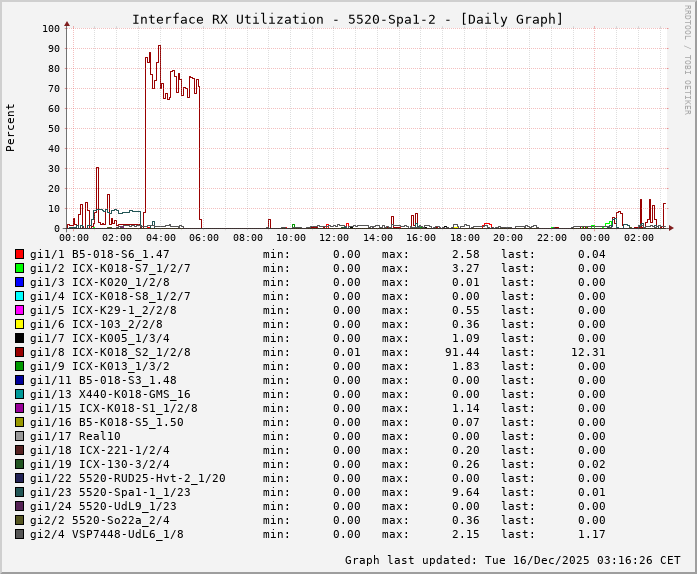Select the cyan swatch for gi1/4 ICX-K018-S8_1/2/7
Viewport: 697px width, 574px height.
19,296
